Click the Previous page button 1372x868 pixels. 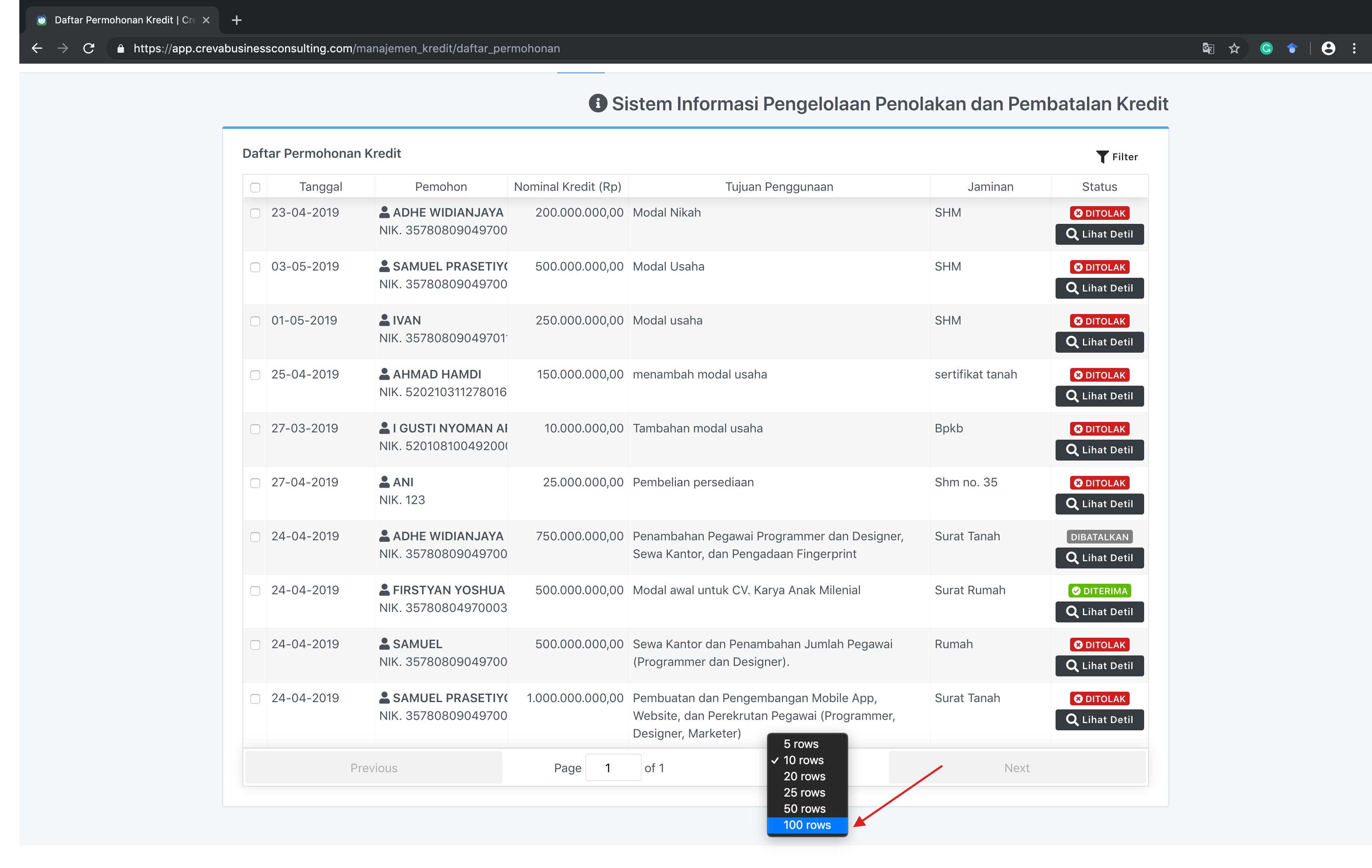tap(374, 768)
